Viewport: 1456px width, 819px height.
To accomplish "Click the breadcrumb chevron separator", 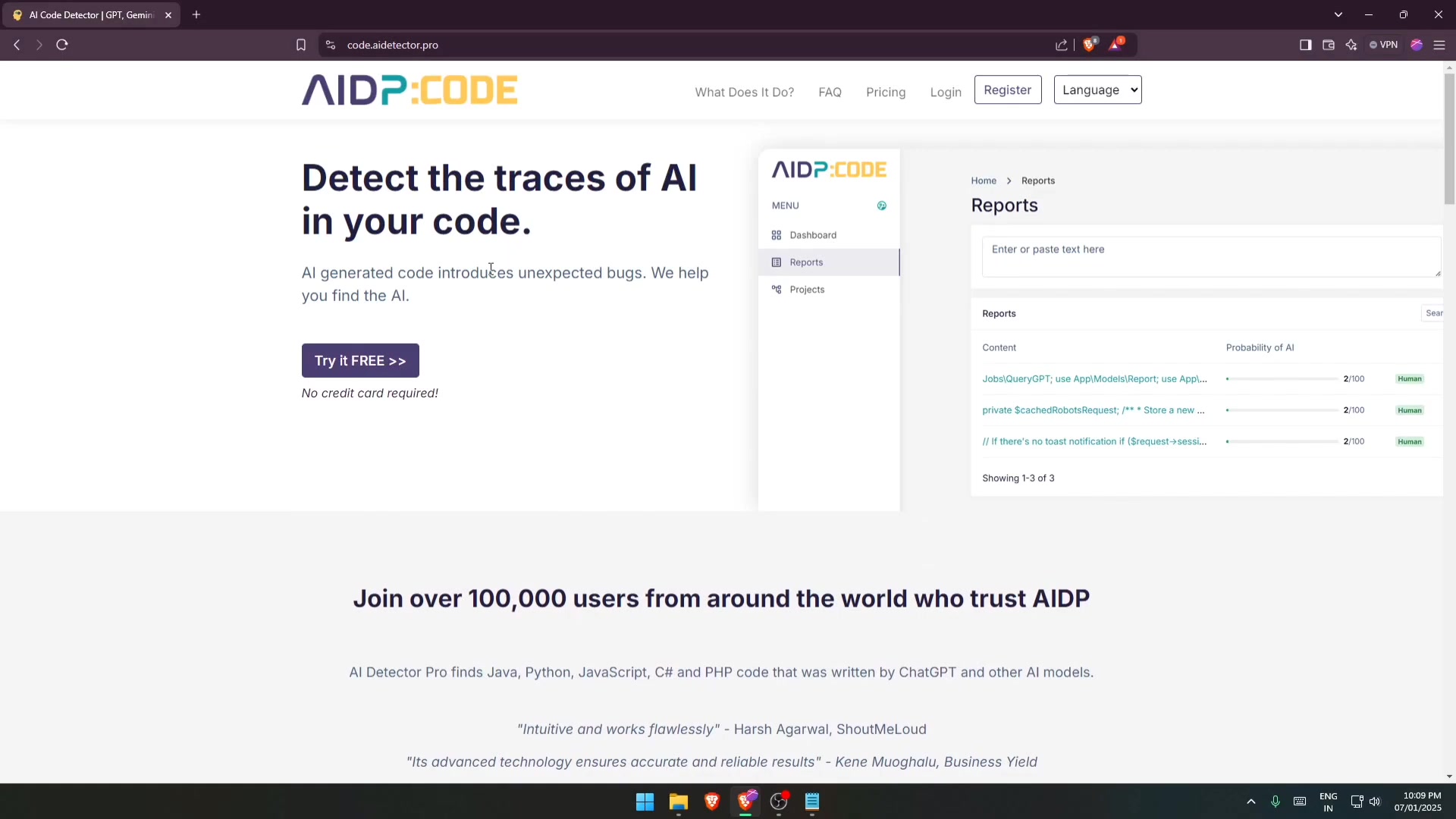I will (1009, 180).
